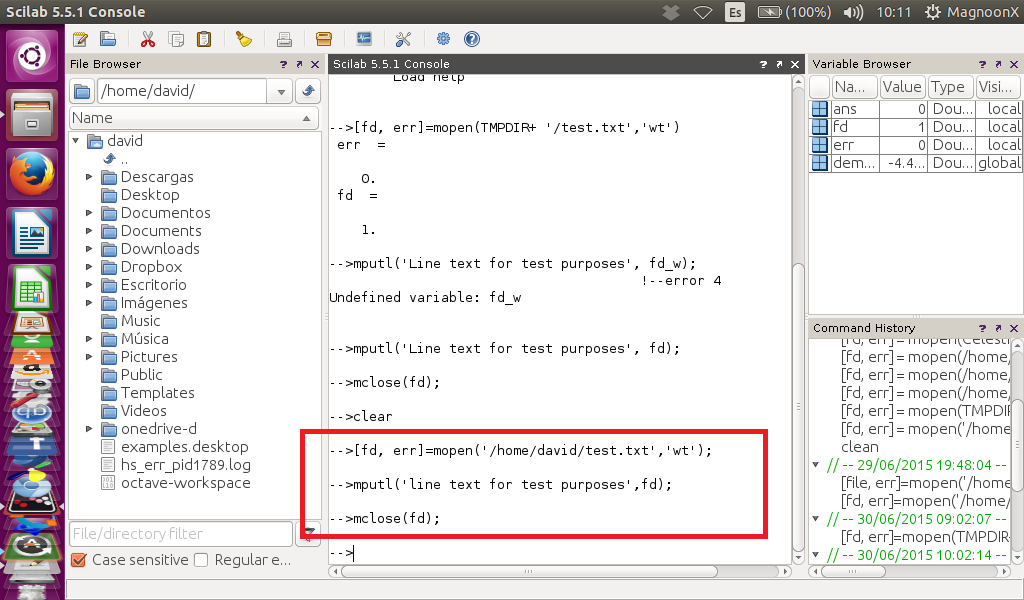Select the Public folder
The height and width of the screenshot is (600, 1024).
pyautogui.click(x=141, y=375)
